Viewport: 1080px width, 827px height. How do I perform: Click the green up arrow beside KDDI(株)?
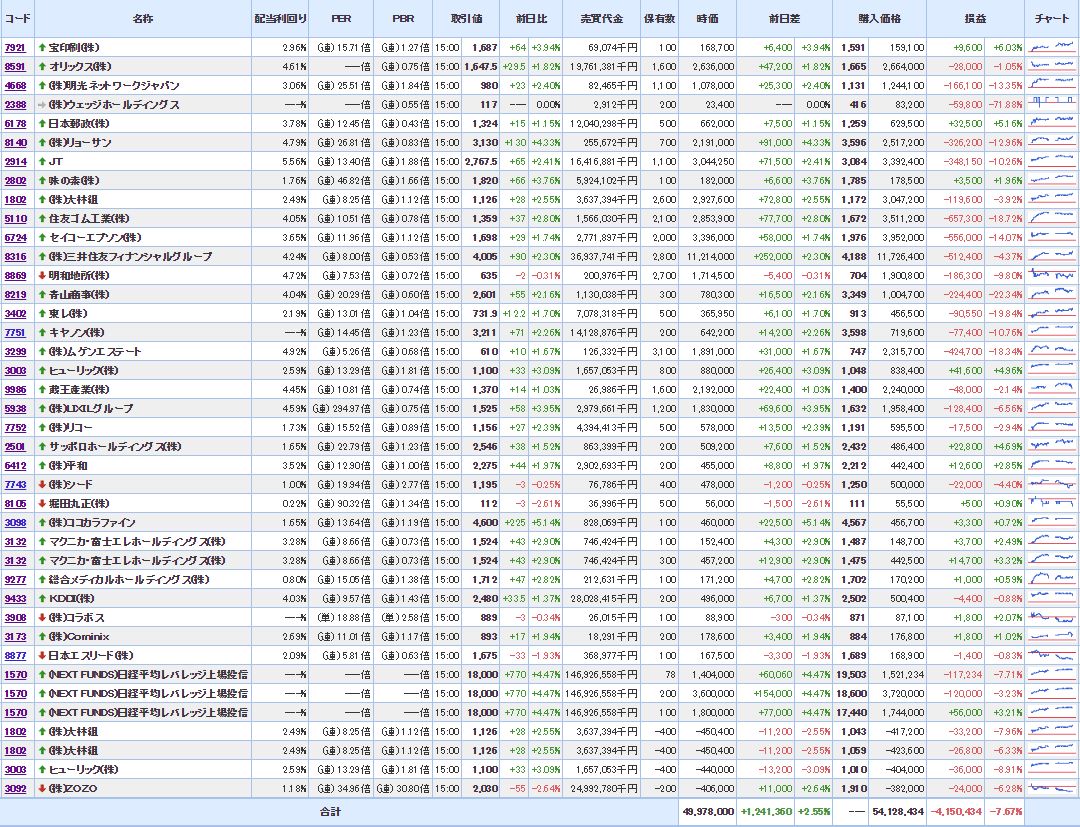[x=42, y=598]
